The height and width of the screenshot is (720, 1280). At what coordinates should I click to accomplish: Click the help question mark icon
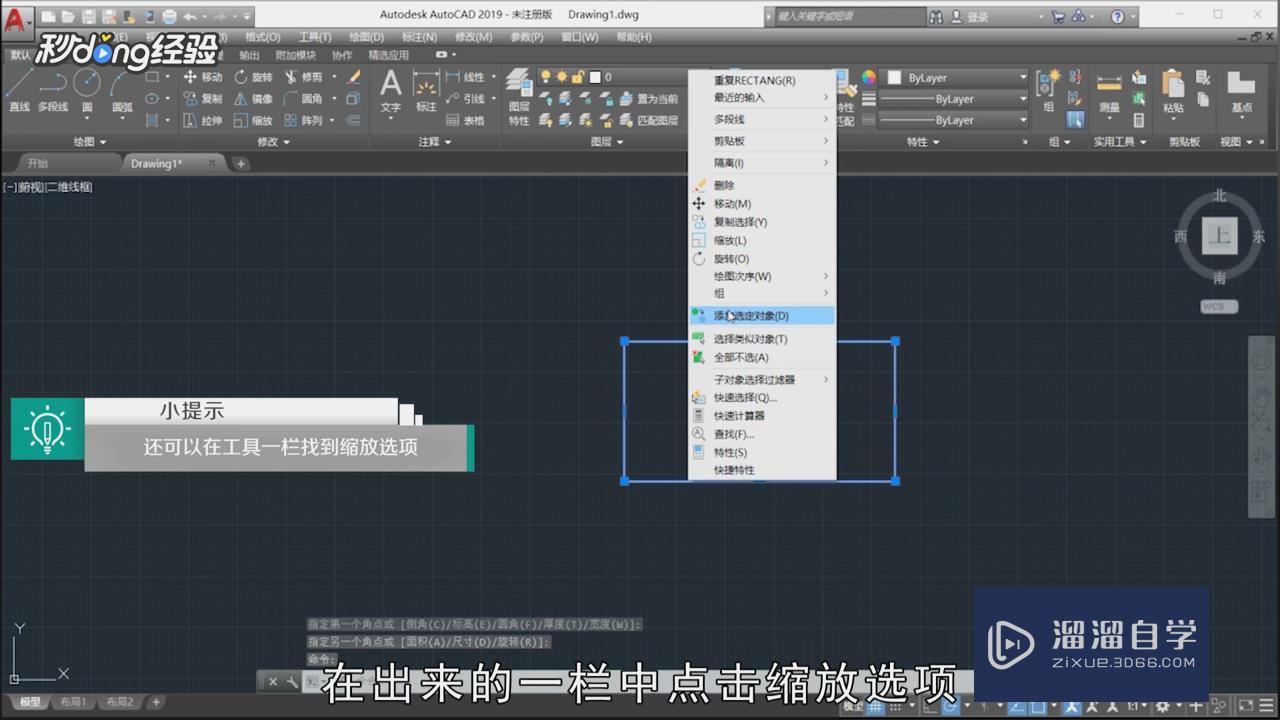1118,17
